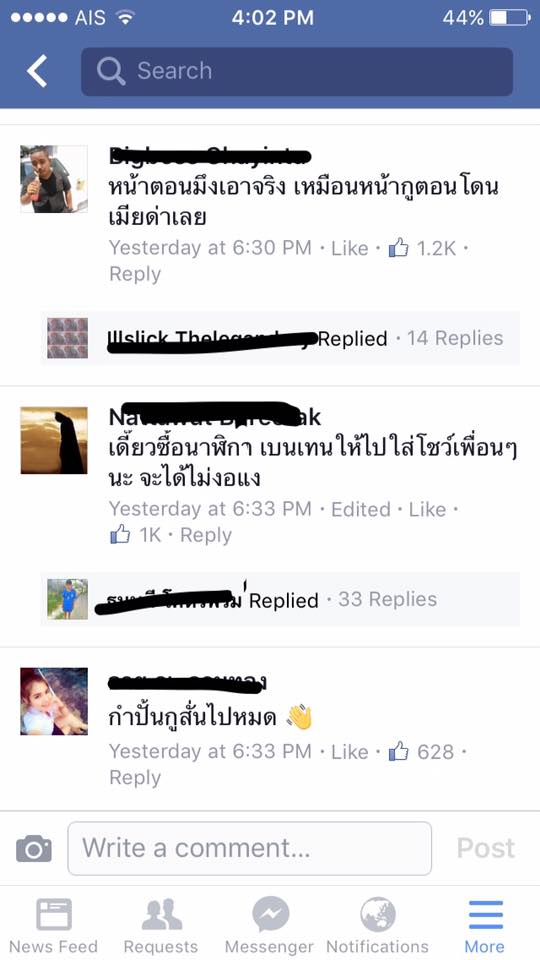Like the waving hand emoji comment
Image resolution: width=540 pixels, height=960 pixels.
pos(350,751)
